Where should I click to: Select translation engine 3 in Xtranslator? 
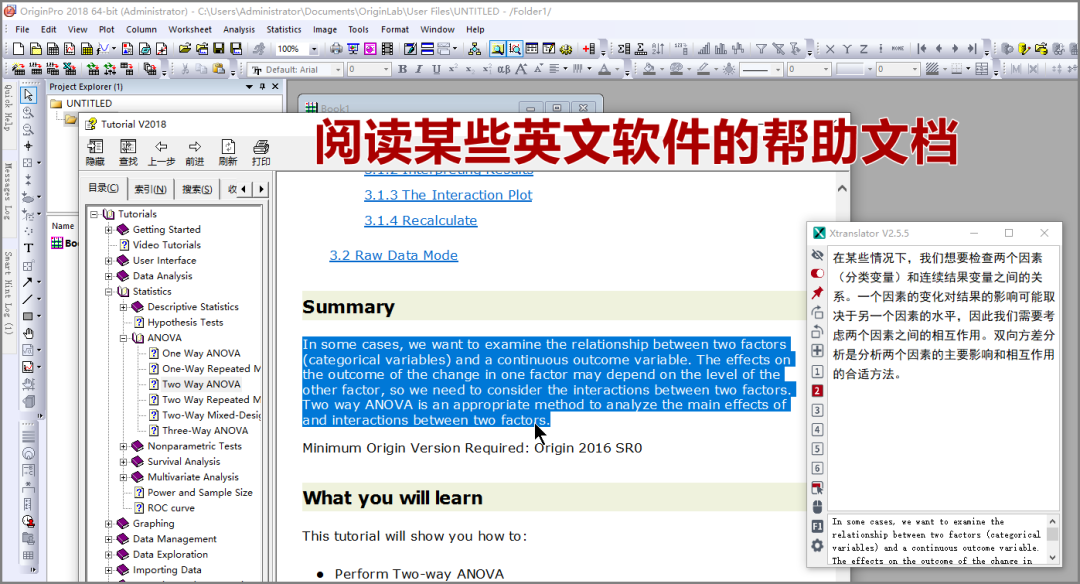(818, 410)
